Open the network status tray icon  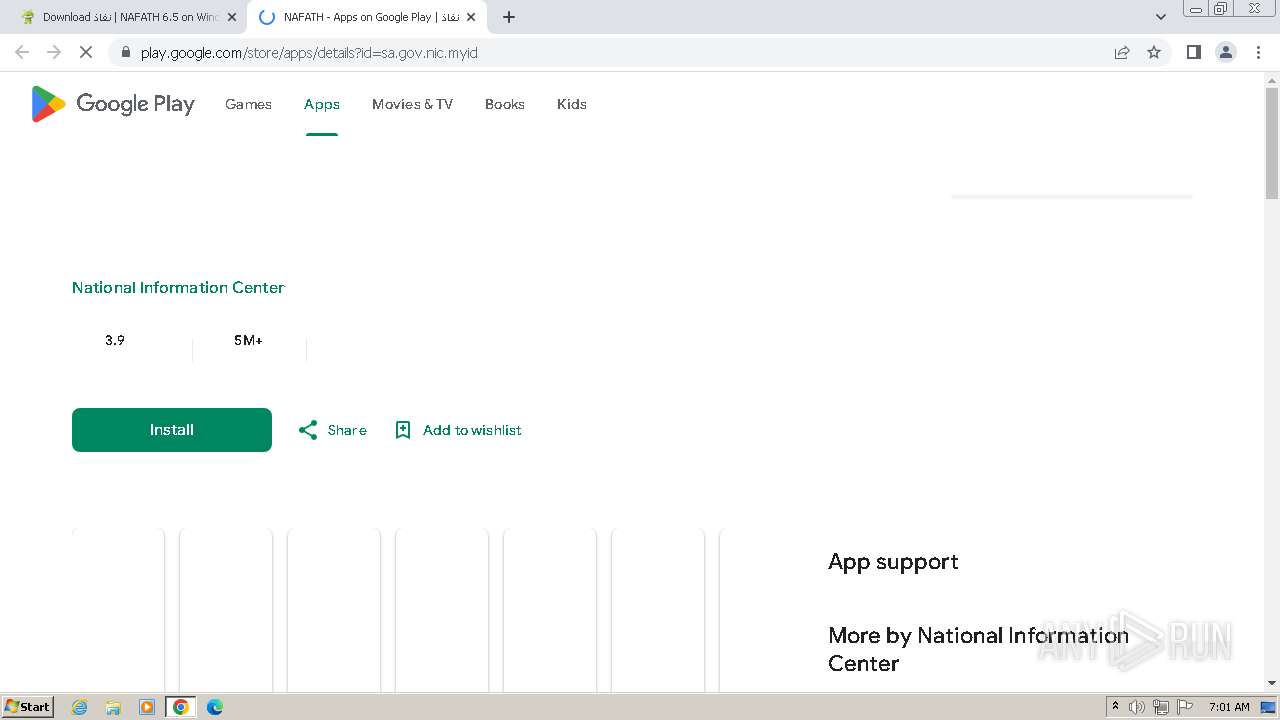click(1161, 707)
